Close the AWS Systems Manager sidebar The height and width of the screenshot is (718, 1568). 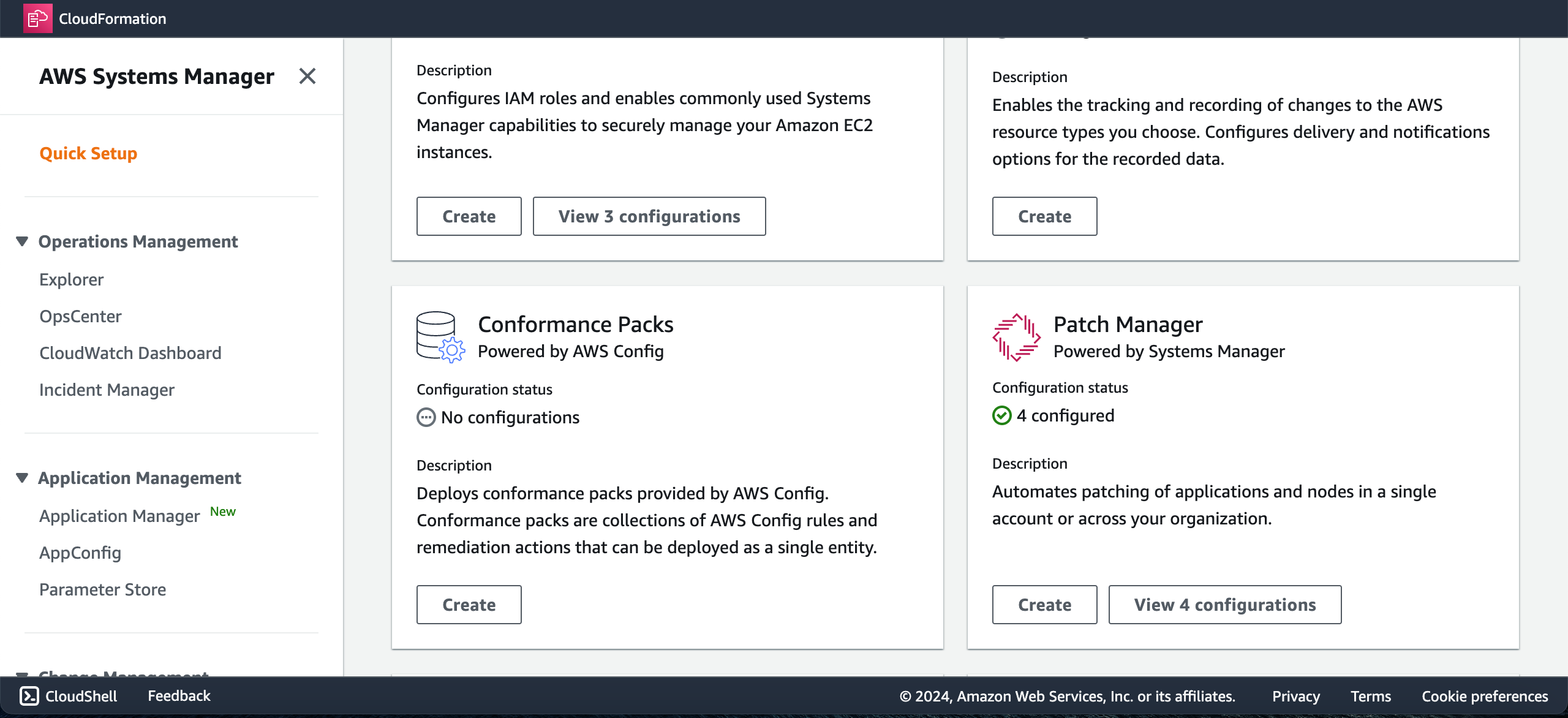click(x=307, y=77)
